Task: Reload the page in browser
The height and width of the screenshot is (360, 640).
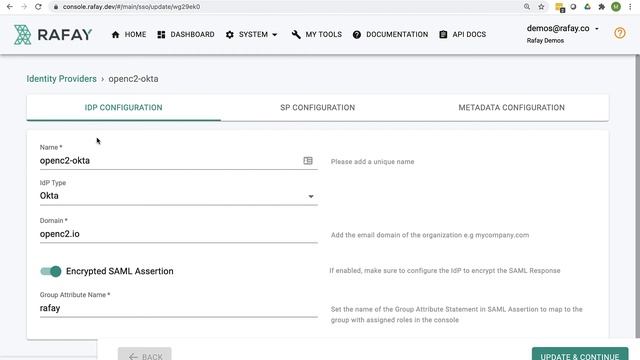Action: [38, 7]
